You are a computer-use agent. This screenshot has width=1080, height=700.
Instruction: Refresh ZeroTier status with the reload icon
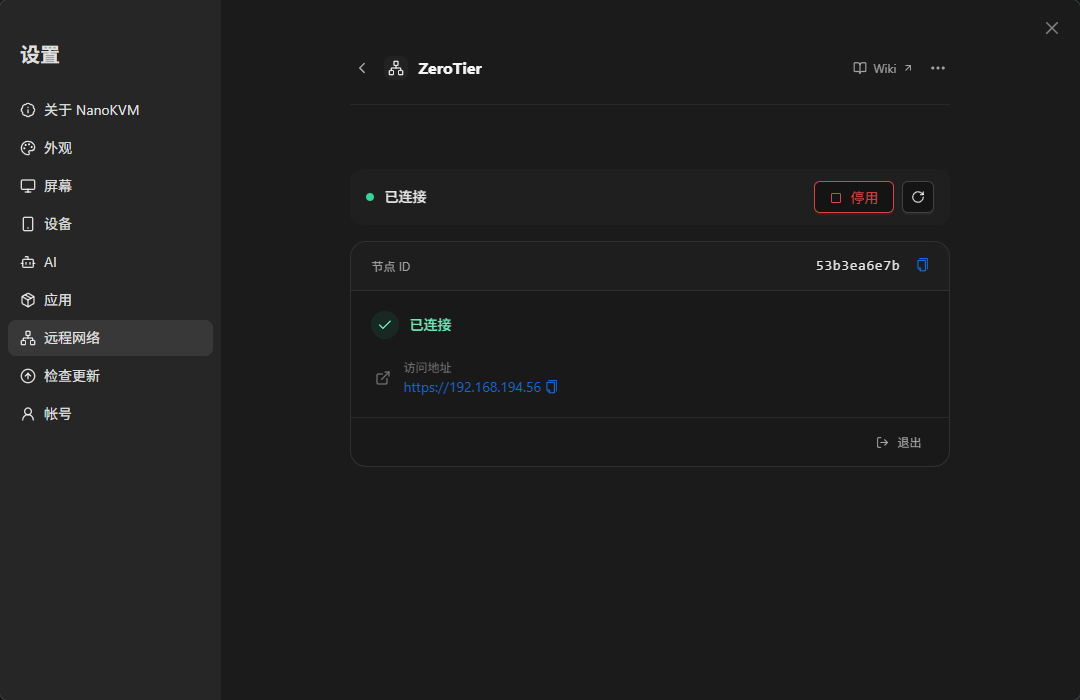918,197
